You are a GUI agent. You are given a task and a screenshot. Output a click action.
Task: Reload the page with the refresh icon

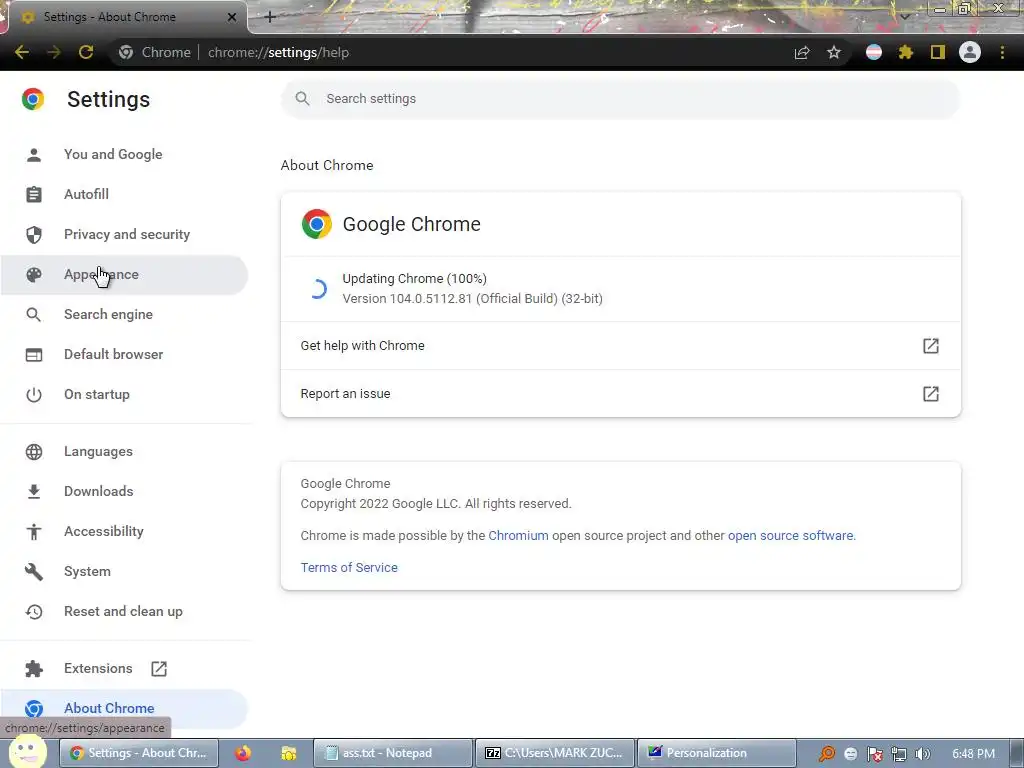[86, 52]
